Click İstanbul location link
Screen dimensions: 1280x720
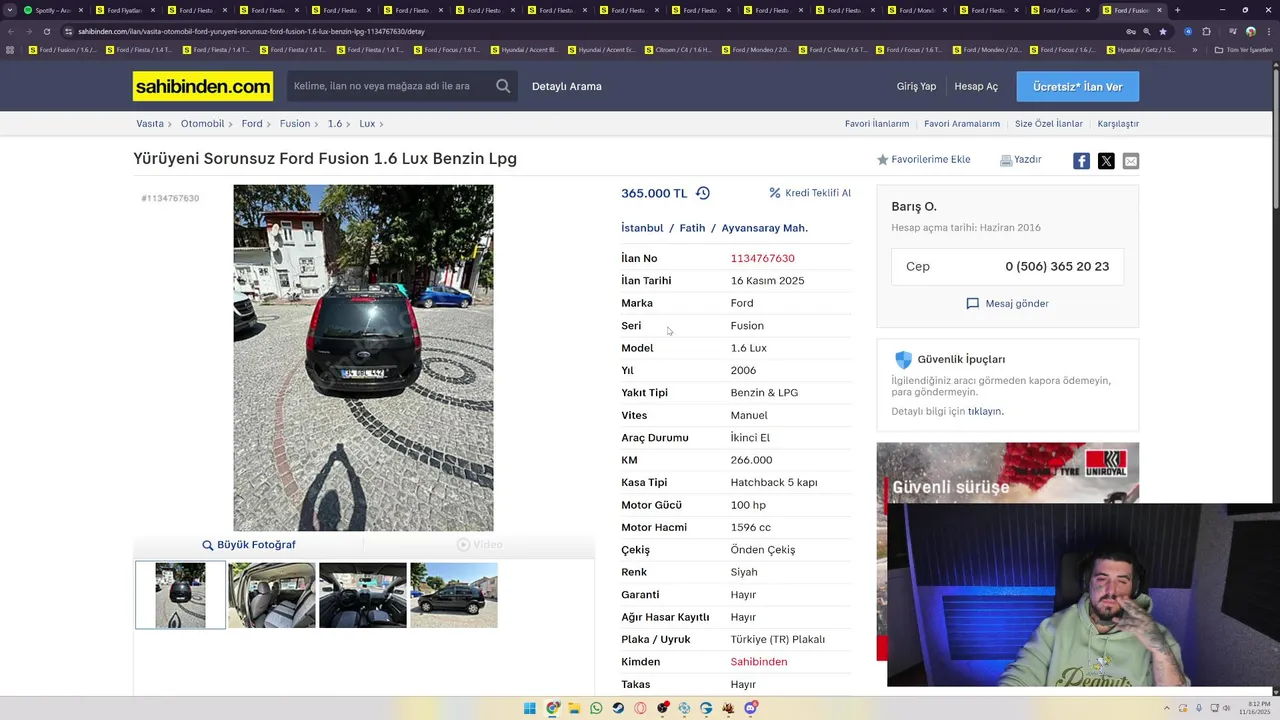(642, 228)
